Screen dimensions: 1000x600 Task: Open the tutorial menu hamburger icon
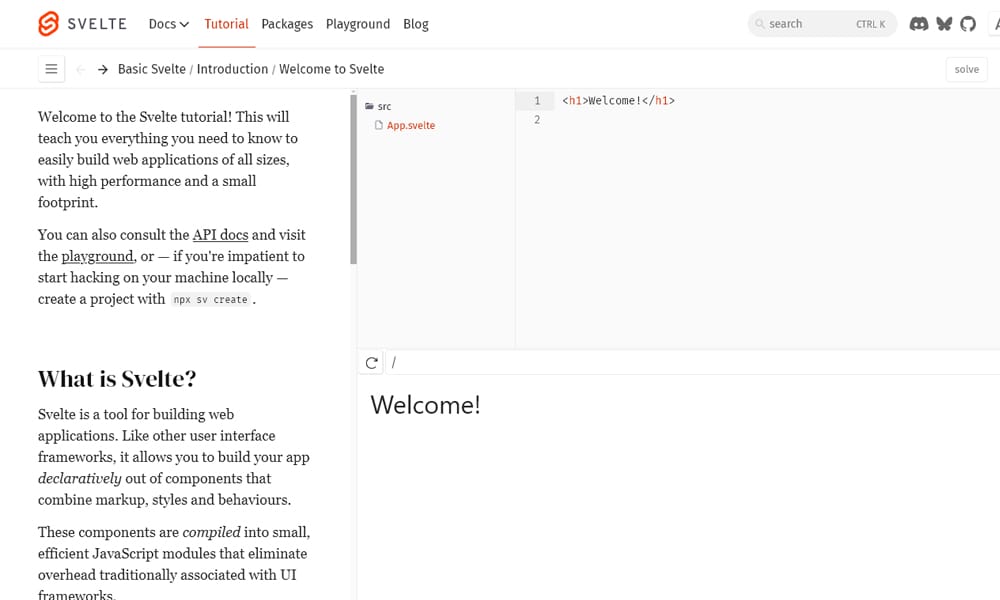pos(51,69)
